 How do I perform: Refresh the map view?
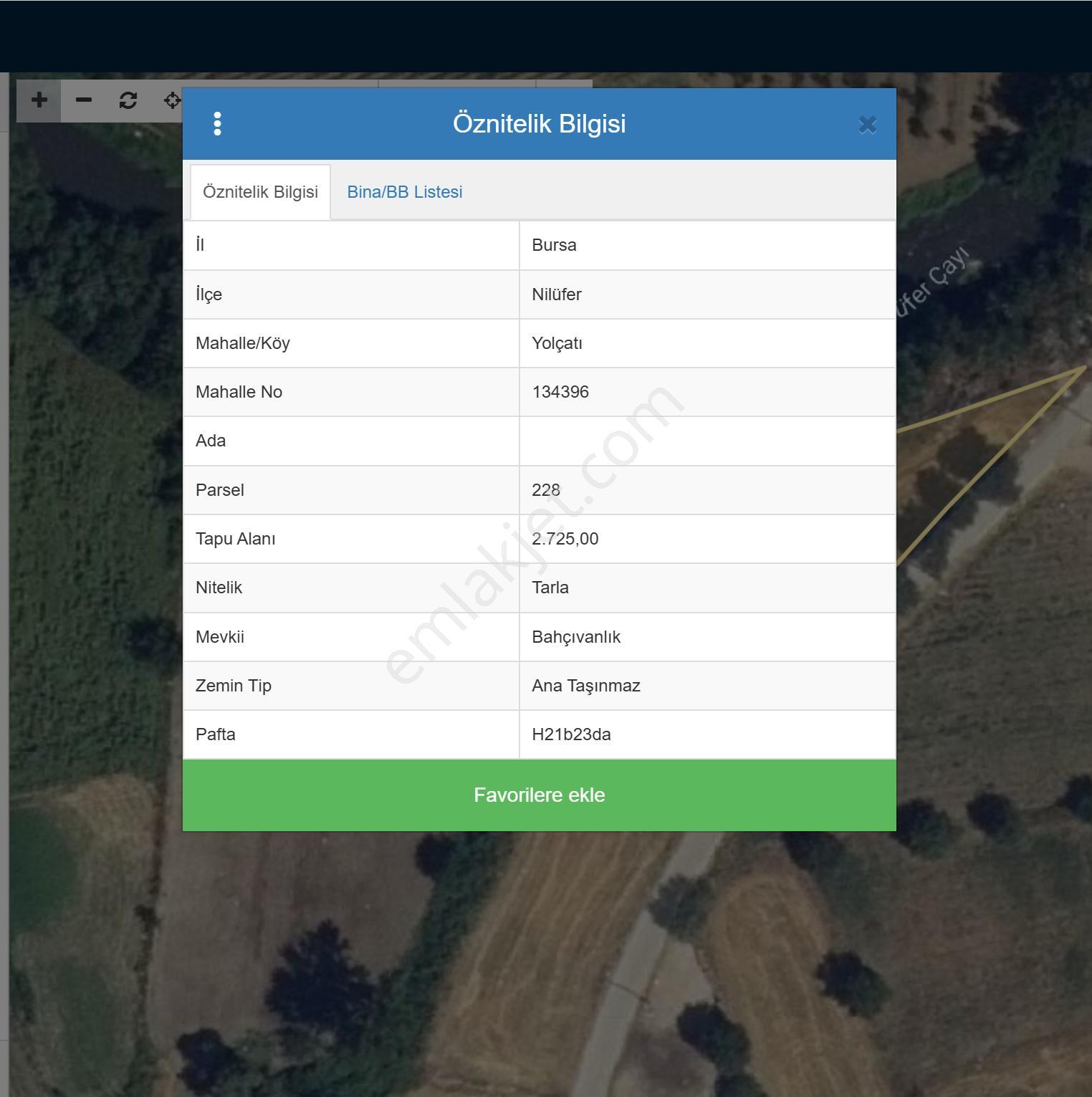pyautogui.click(x=128, y=100)
